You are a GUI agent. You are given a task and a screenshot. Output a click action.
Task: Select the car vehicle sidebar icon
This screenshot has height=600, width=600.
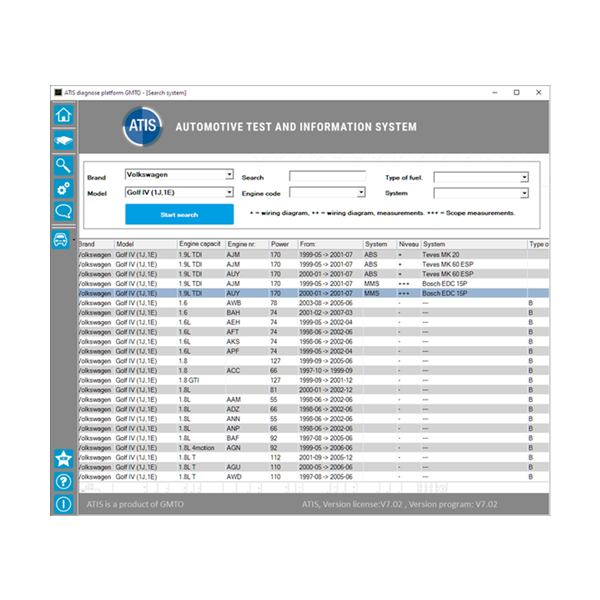pos(61,240)
